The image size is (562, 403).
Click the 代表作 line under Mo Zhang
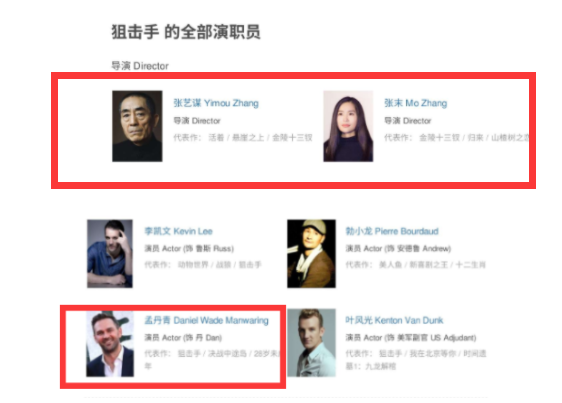(457, 138)
